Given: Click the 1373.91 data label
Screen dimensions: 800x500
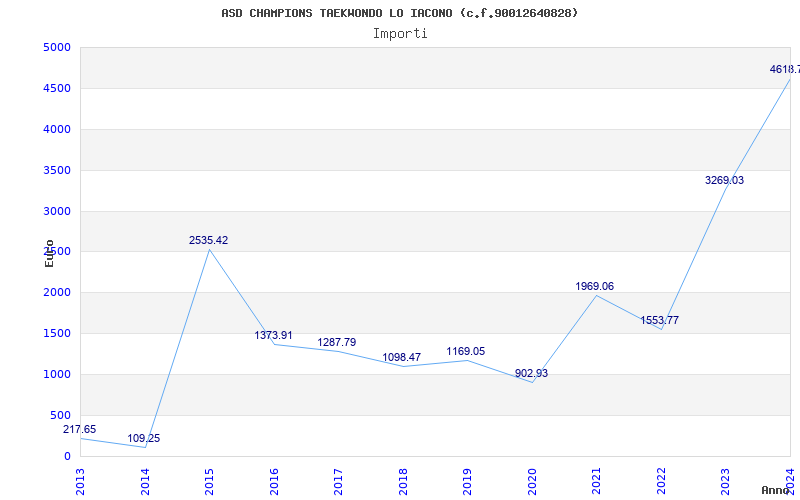Looking at the screenshot, I should click(273, 336).
